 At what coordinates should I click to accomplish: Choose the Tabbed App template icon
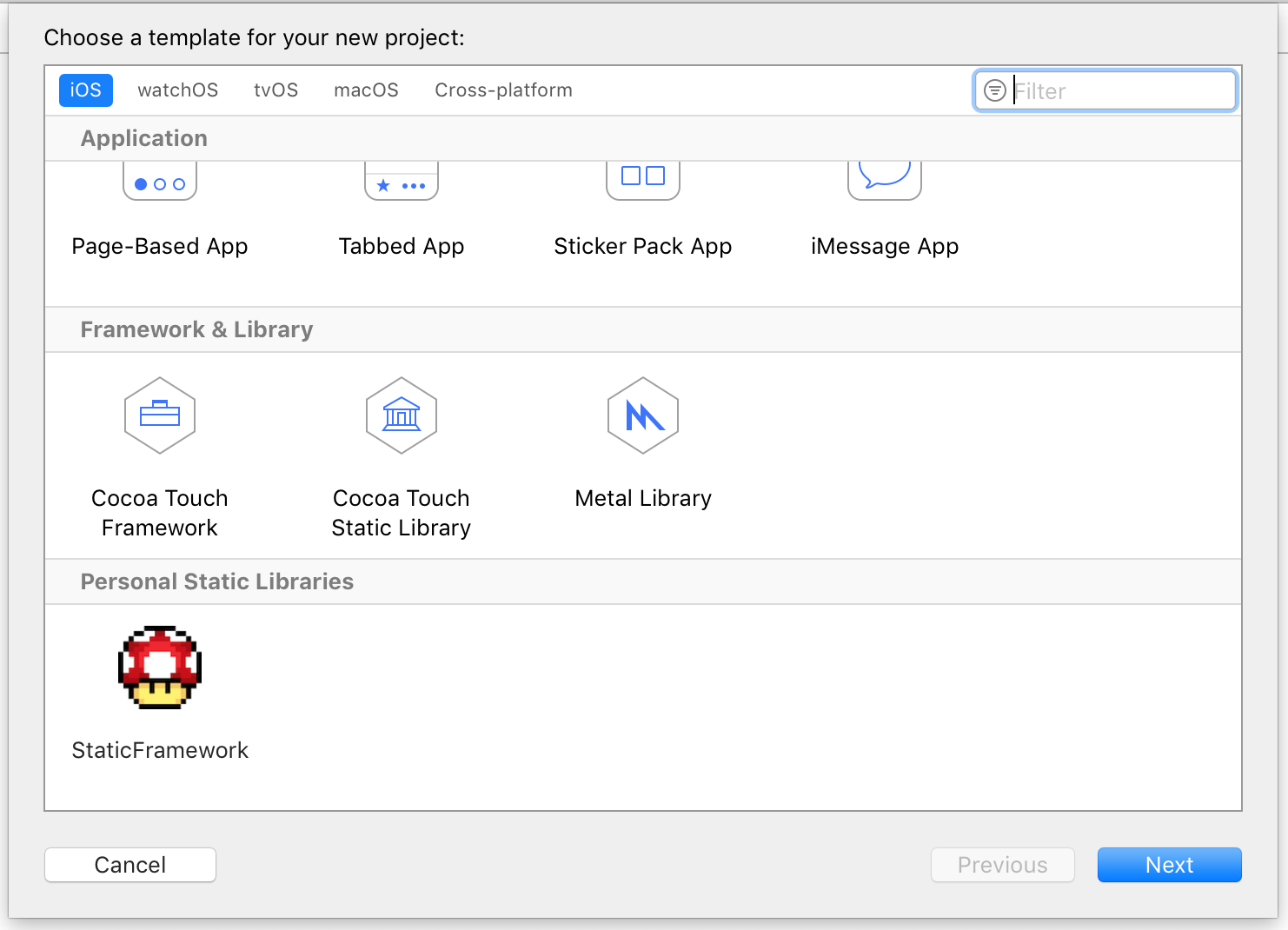(x=402, y=181)
